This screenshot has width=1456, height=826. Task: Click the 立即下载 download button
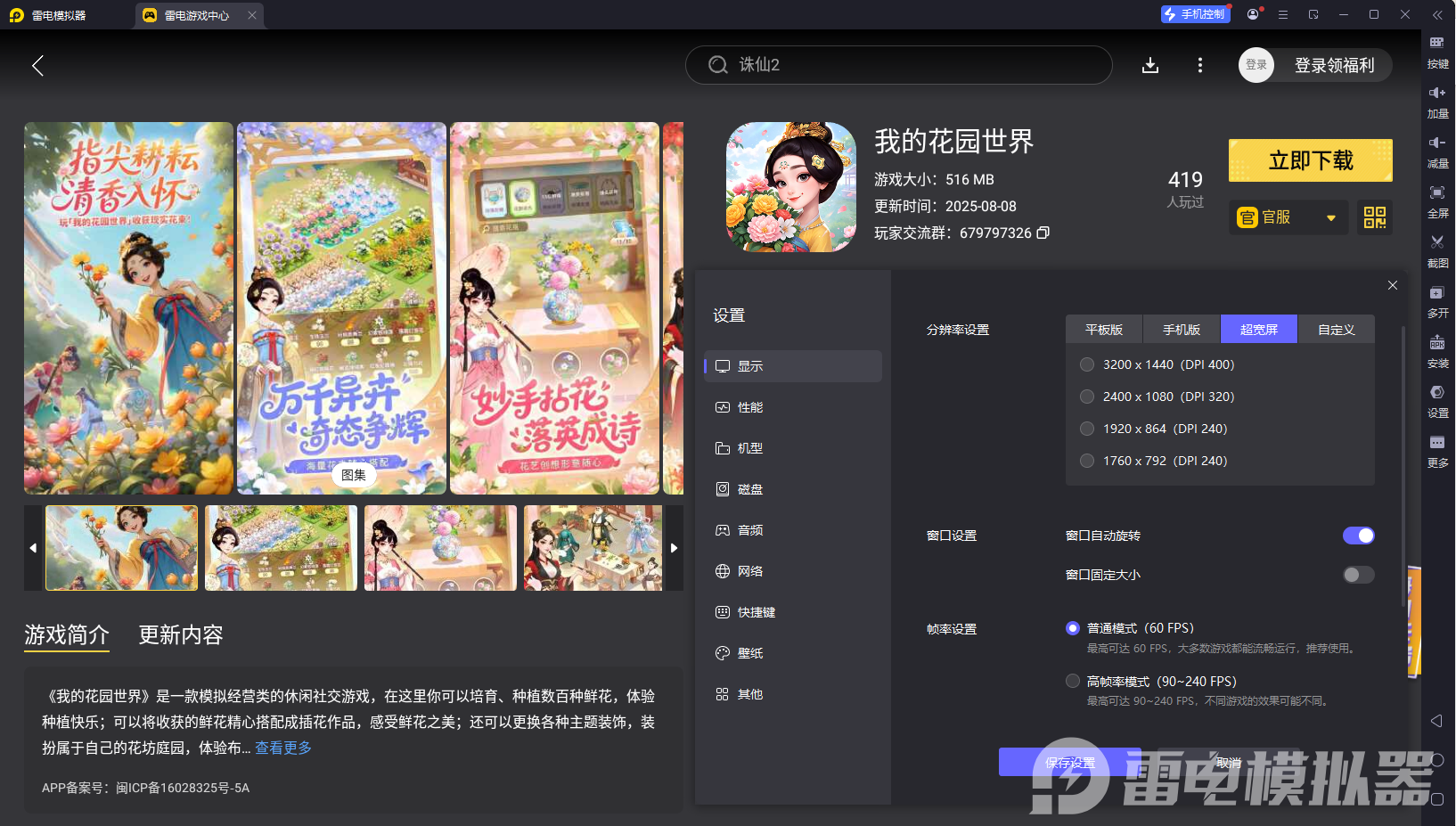1310,160
